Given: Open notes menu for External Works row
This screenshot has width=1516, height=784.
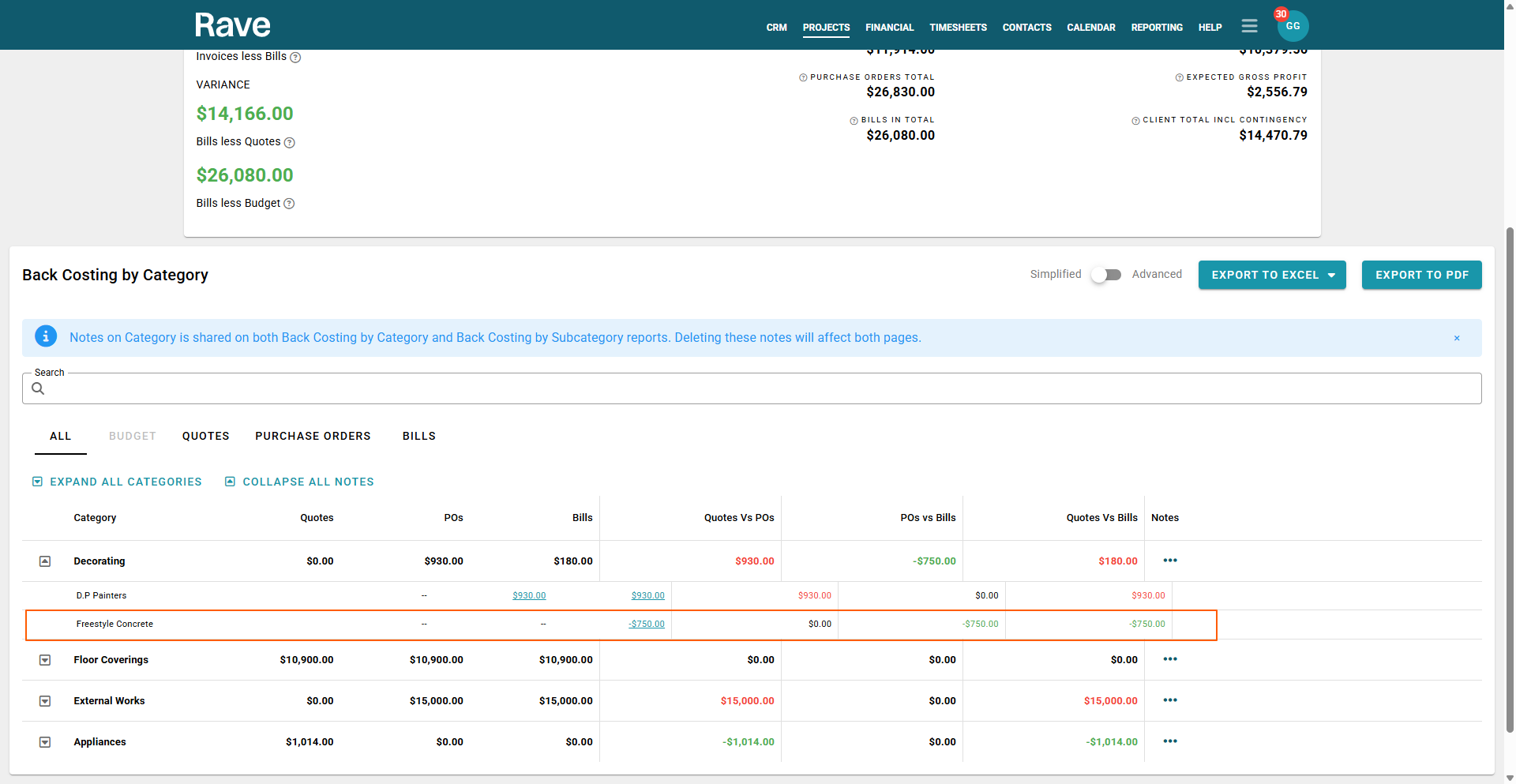Looking at the screenshot, I should coord(1170,700).
